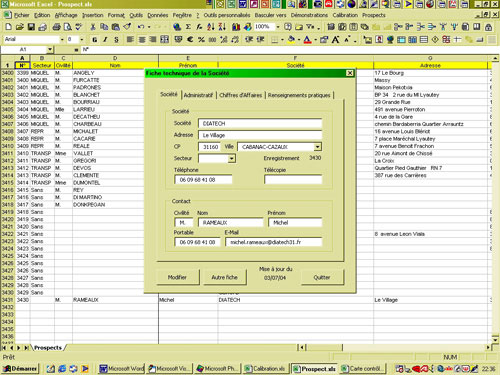Click the Paste clipboard icon

[x=116, y=27]
